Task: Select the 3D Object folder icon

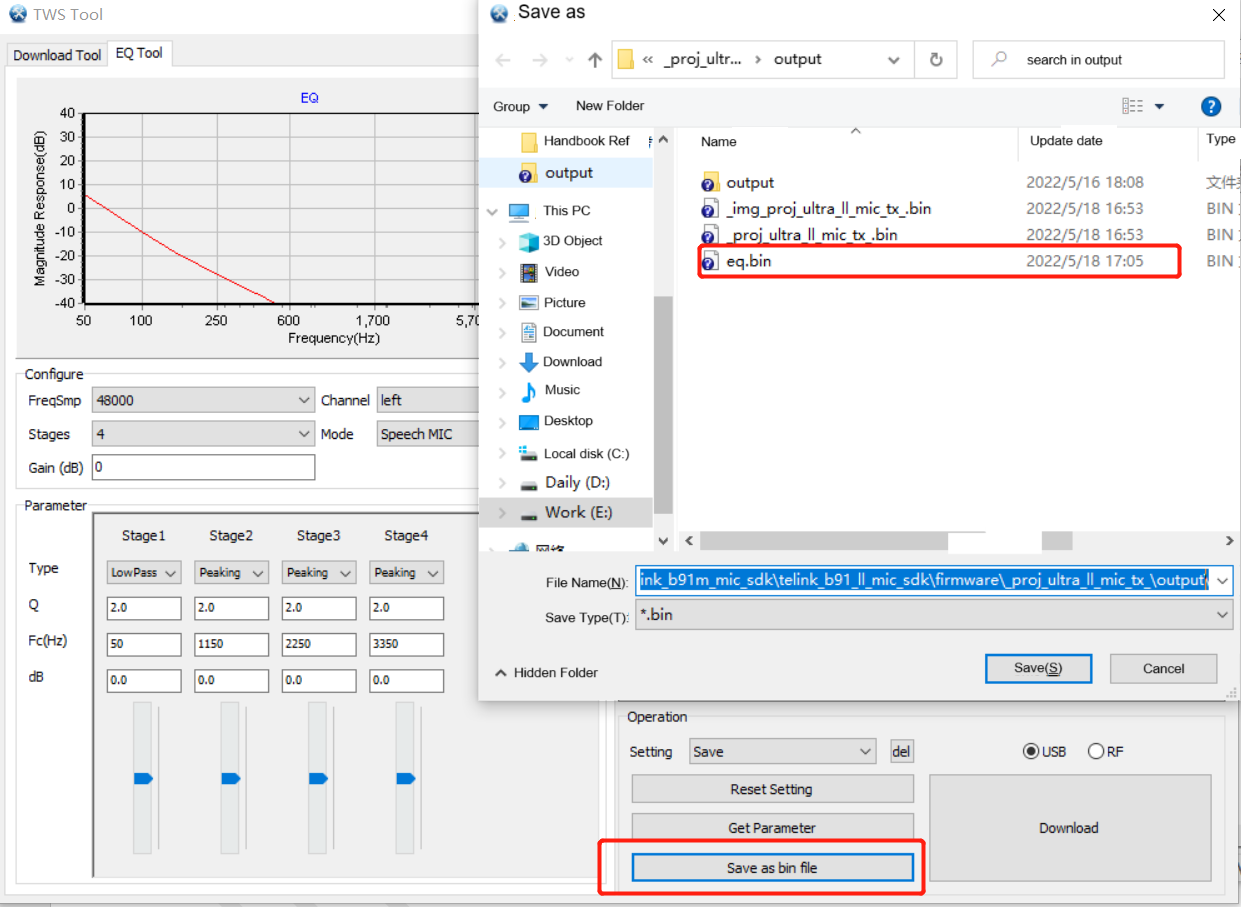Action: pyautogui.click(x=529, y=241)
